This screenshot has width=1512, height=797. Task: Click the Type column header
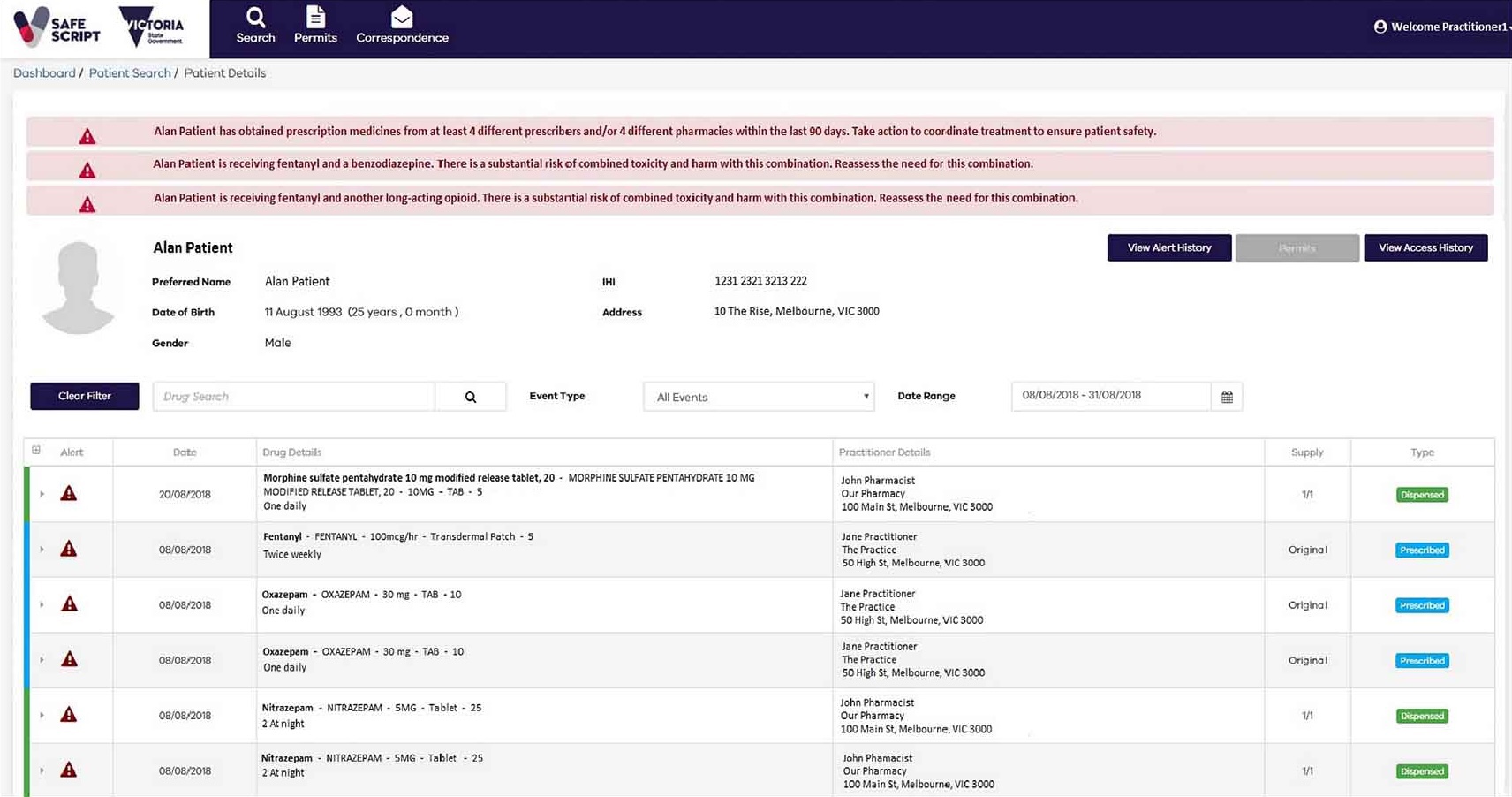(1422, 452)
